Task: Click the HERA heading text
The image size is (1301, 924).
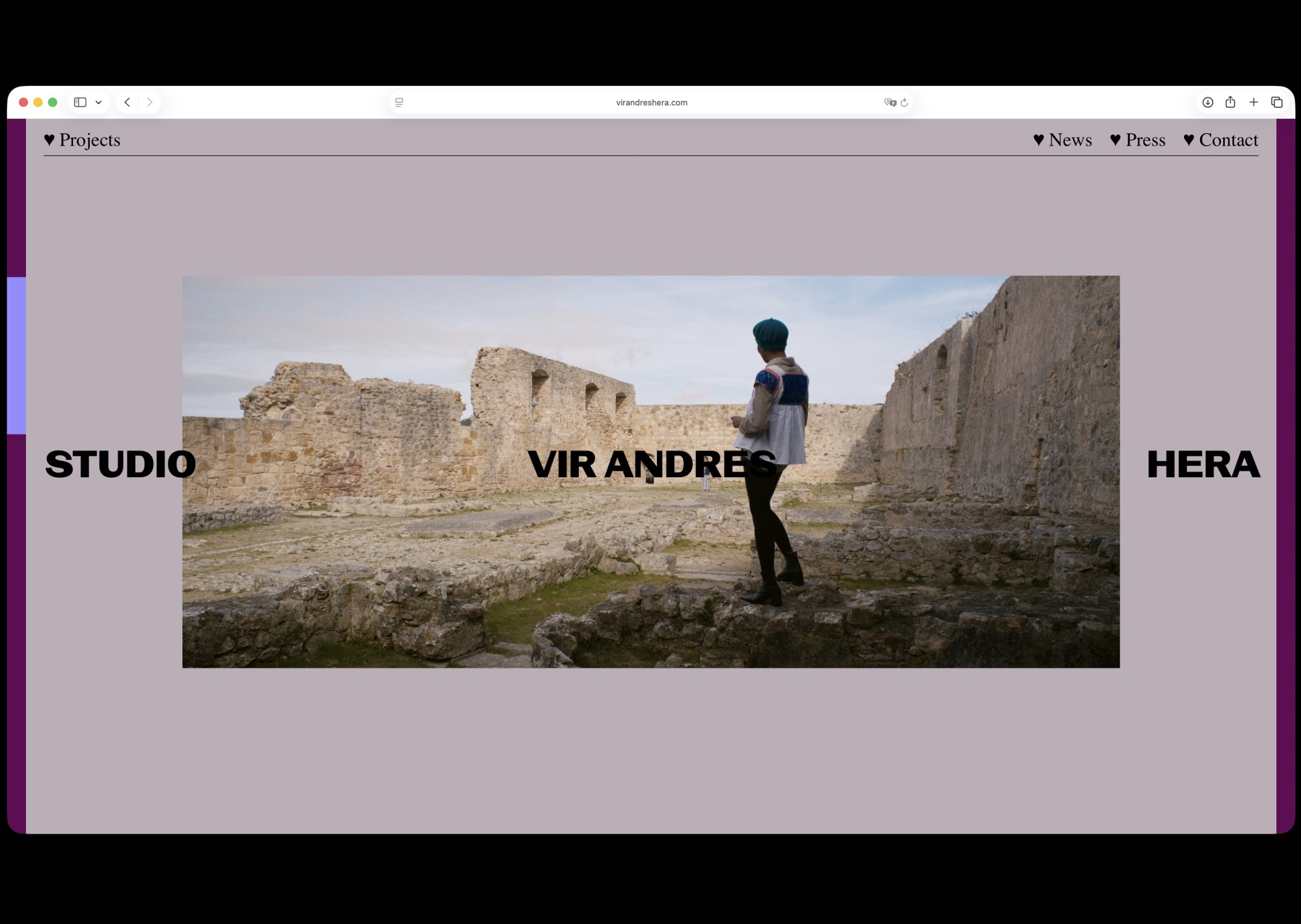Action: (1203, 464)
